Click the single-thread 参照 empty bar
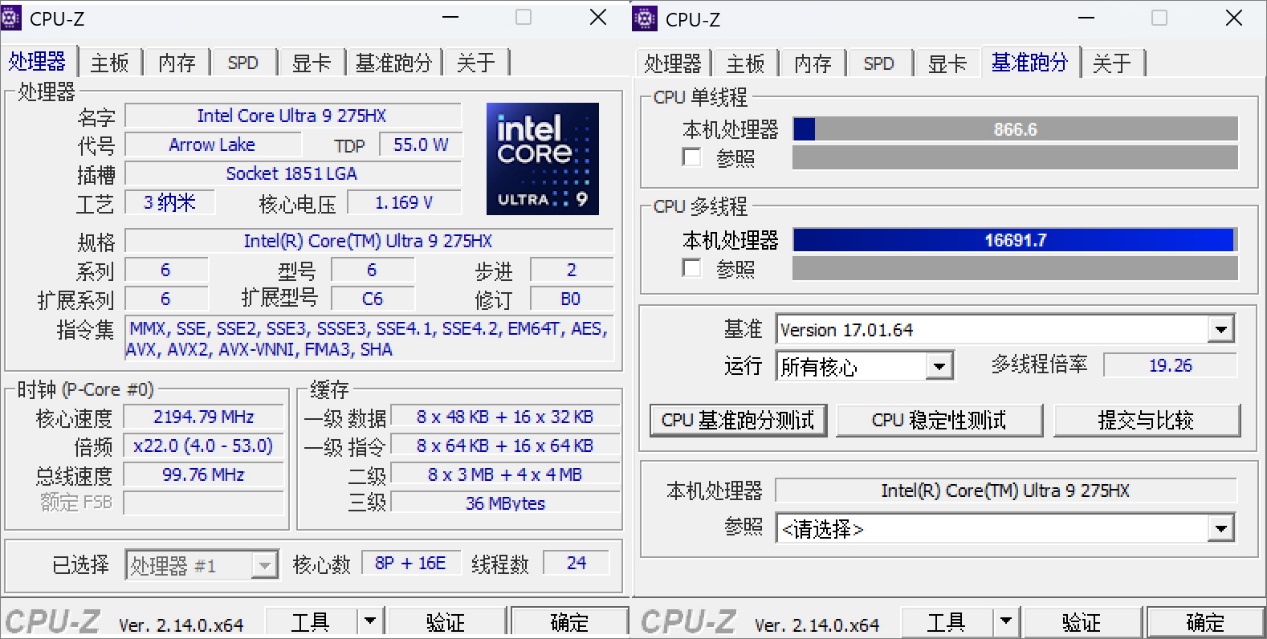 point(1015,157)
